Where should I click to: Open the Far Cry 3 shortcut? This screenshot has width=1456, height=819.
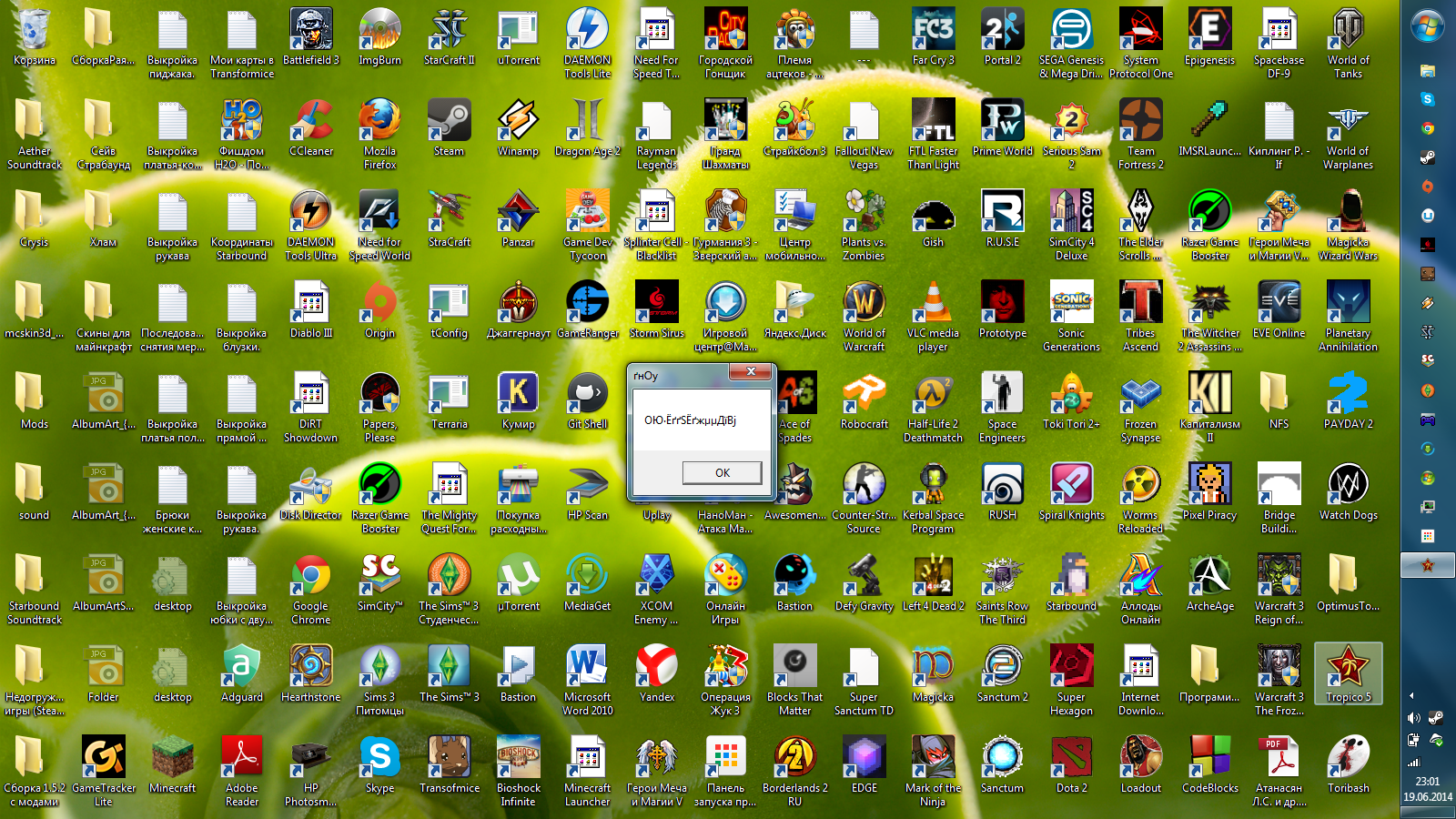pyautogui.click(x=934, y=38)
